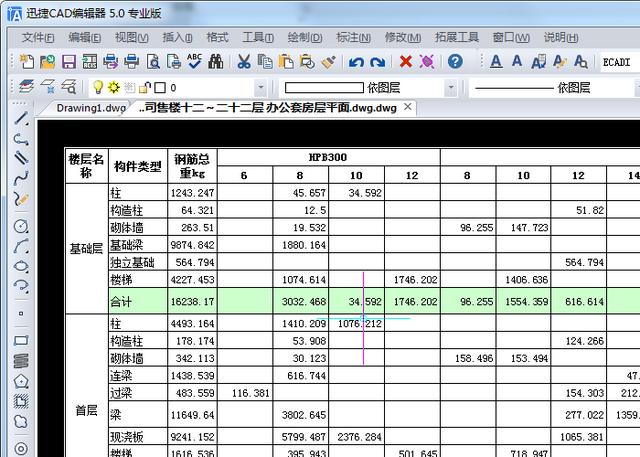Click the Cut scissors icon

(x=243, y=62)
